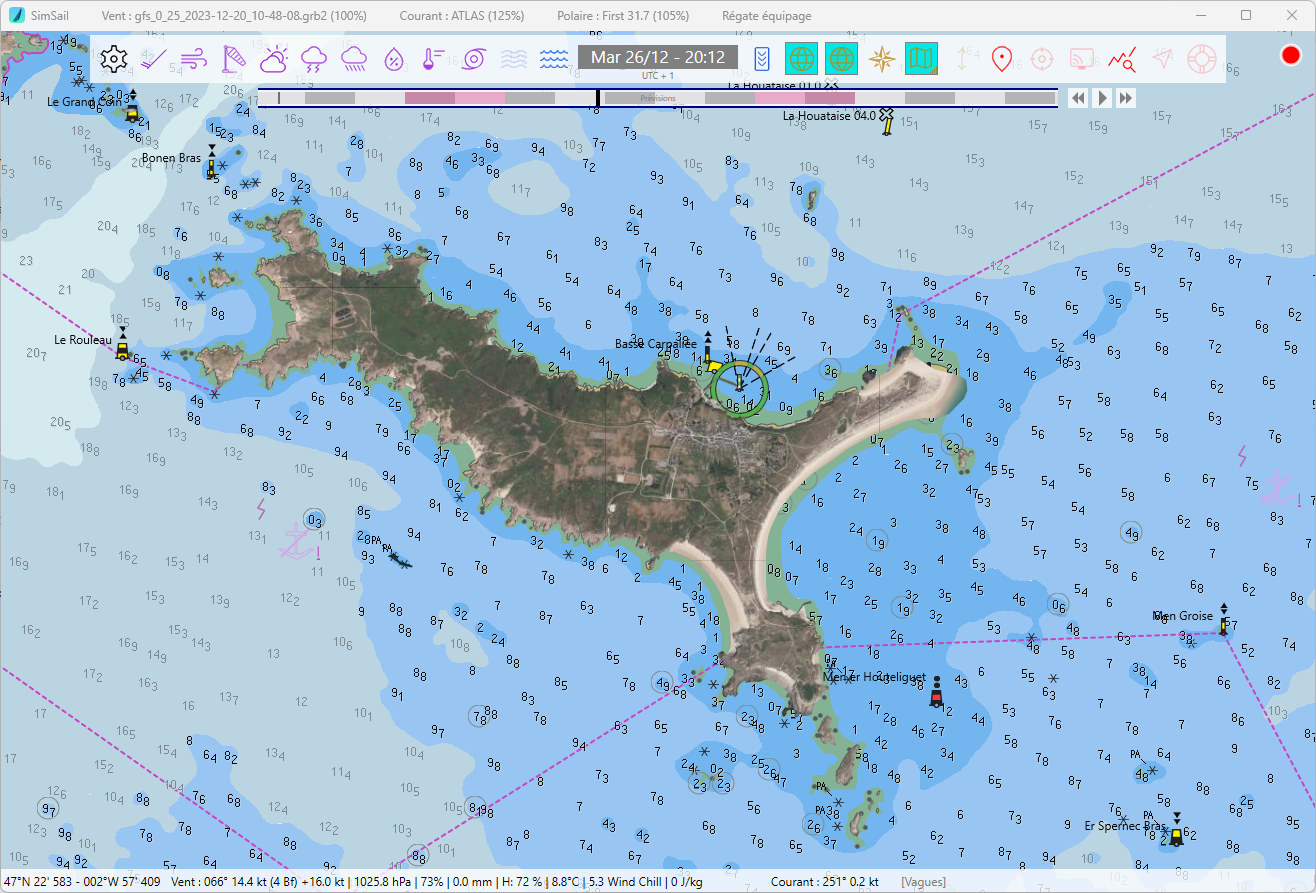Expand the blue double-chevron dropdown
Image resolution: width=1316 pixels, height=893 pixels.
[x=762, y=59]
